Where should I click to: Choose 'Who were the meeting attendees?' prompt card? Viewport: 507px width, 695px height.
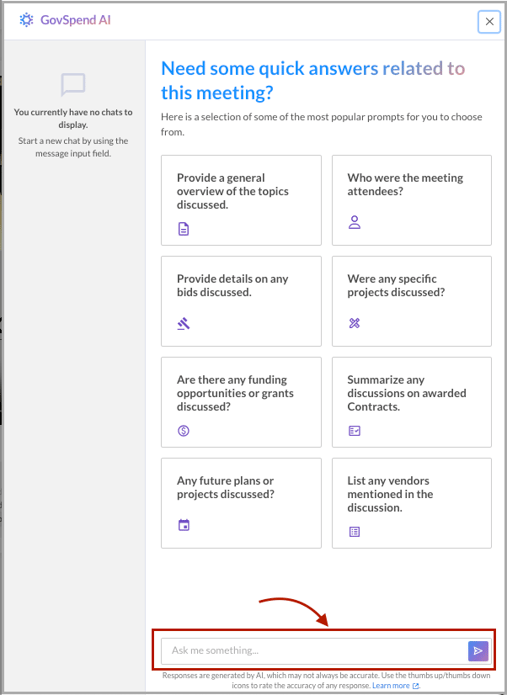click(x=412, y=200)
